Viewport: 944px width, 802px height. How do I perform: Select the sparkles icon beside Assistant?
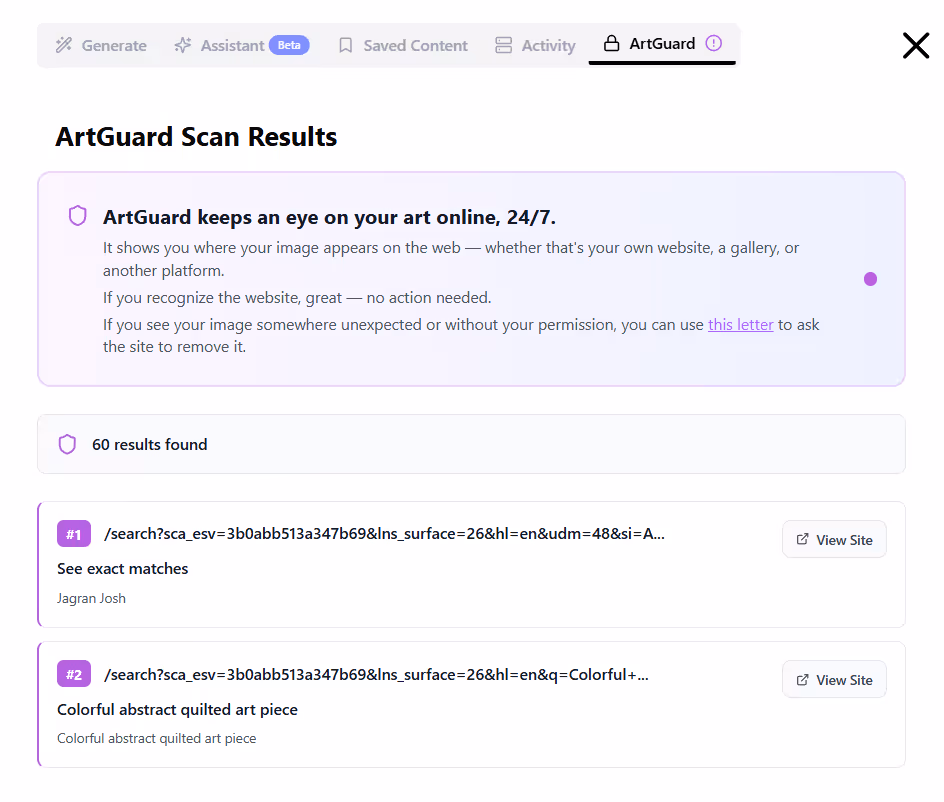pyautogui.click(x=183, y=45)
